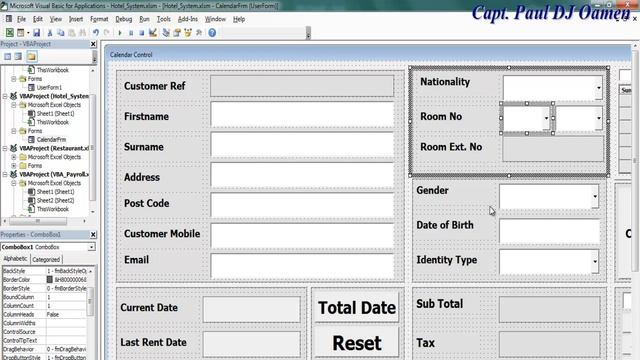Click the Paste toolbar icon
The image size is (640, 360).
coord(71,33)
